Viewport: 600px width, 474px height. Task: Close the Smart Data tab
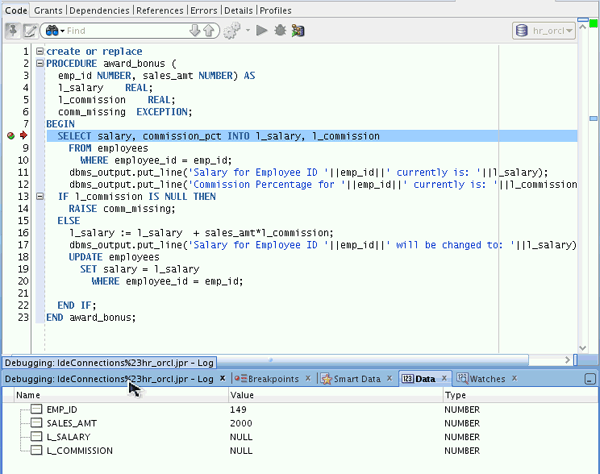[388, 379]
